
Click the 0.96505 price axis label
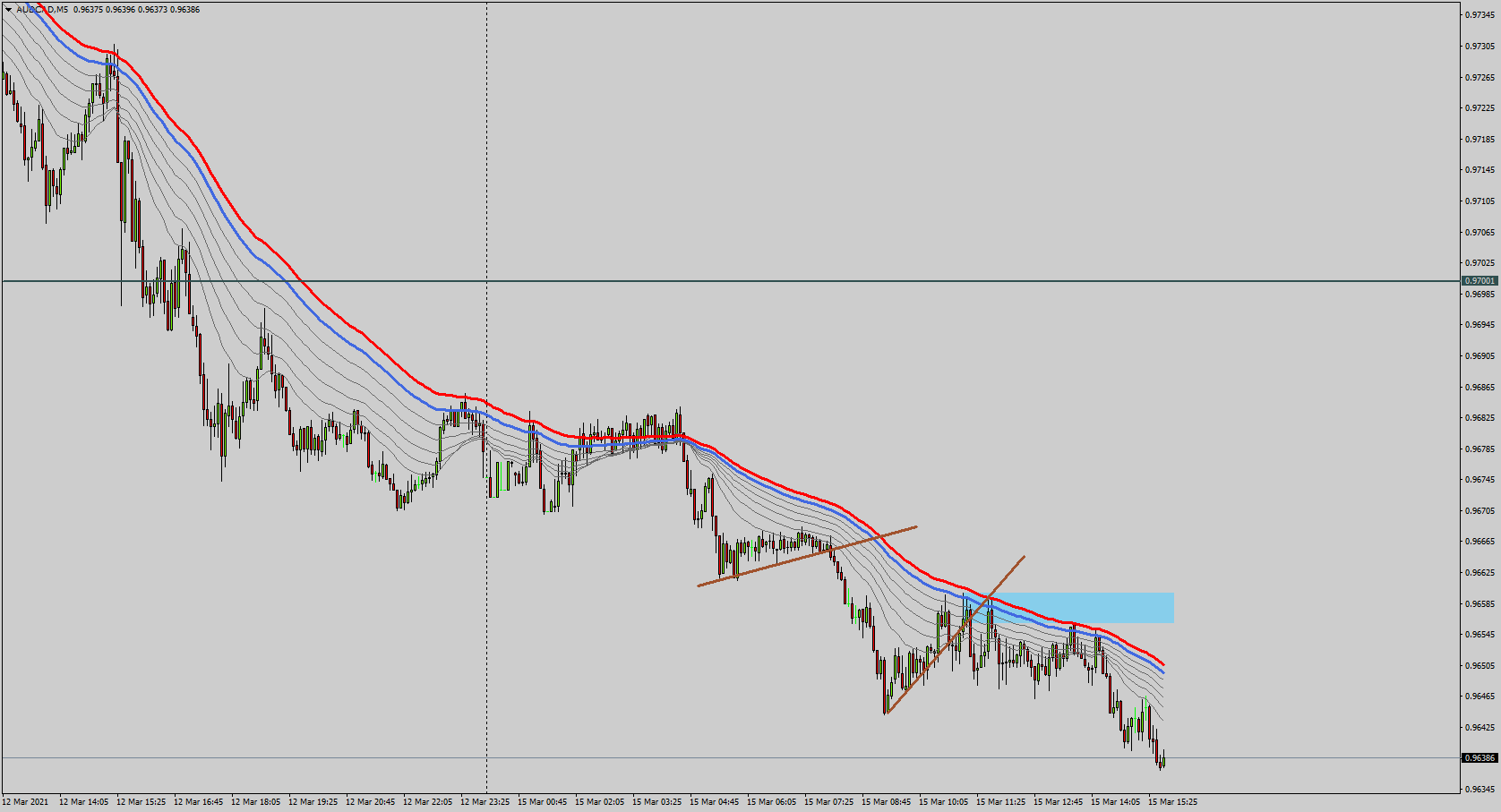point(1480,666)
